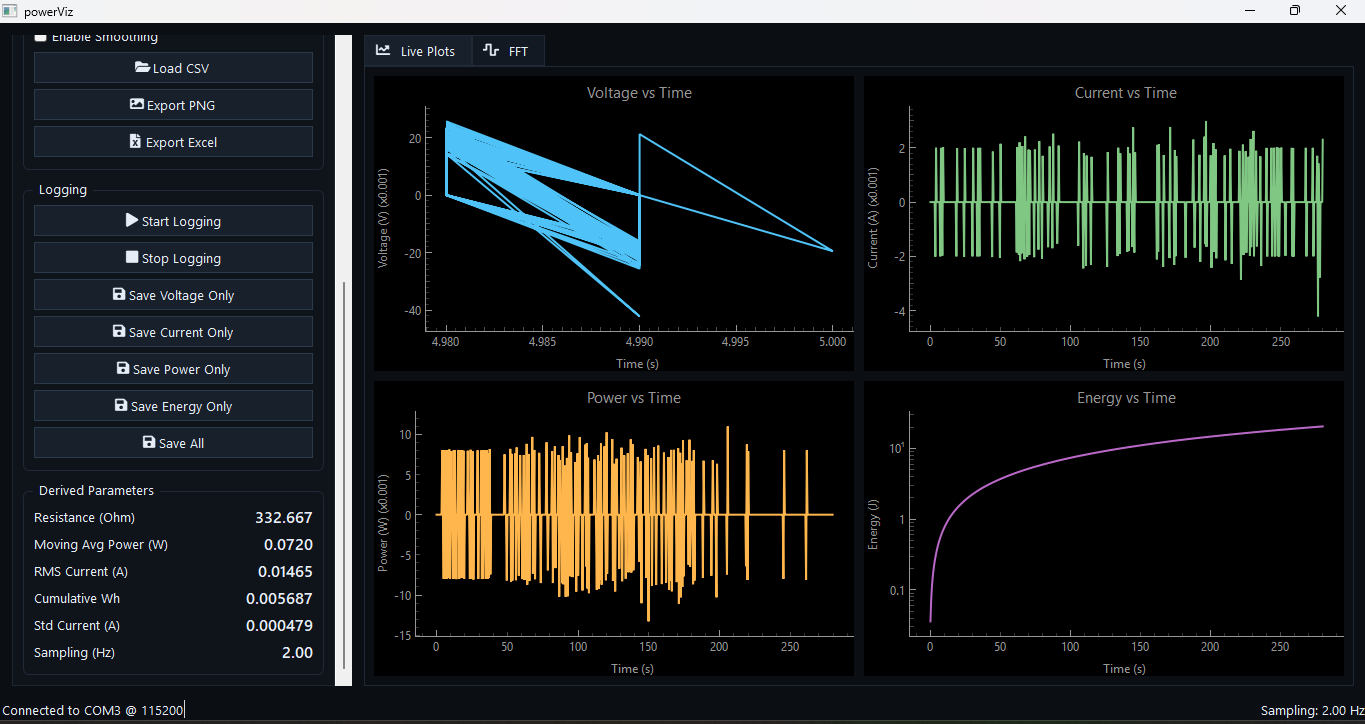Click the save icon on Save Voltage Only
The height and width of the screenshot is (724, 1365).
pos(119,294)
